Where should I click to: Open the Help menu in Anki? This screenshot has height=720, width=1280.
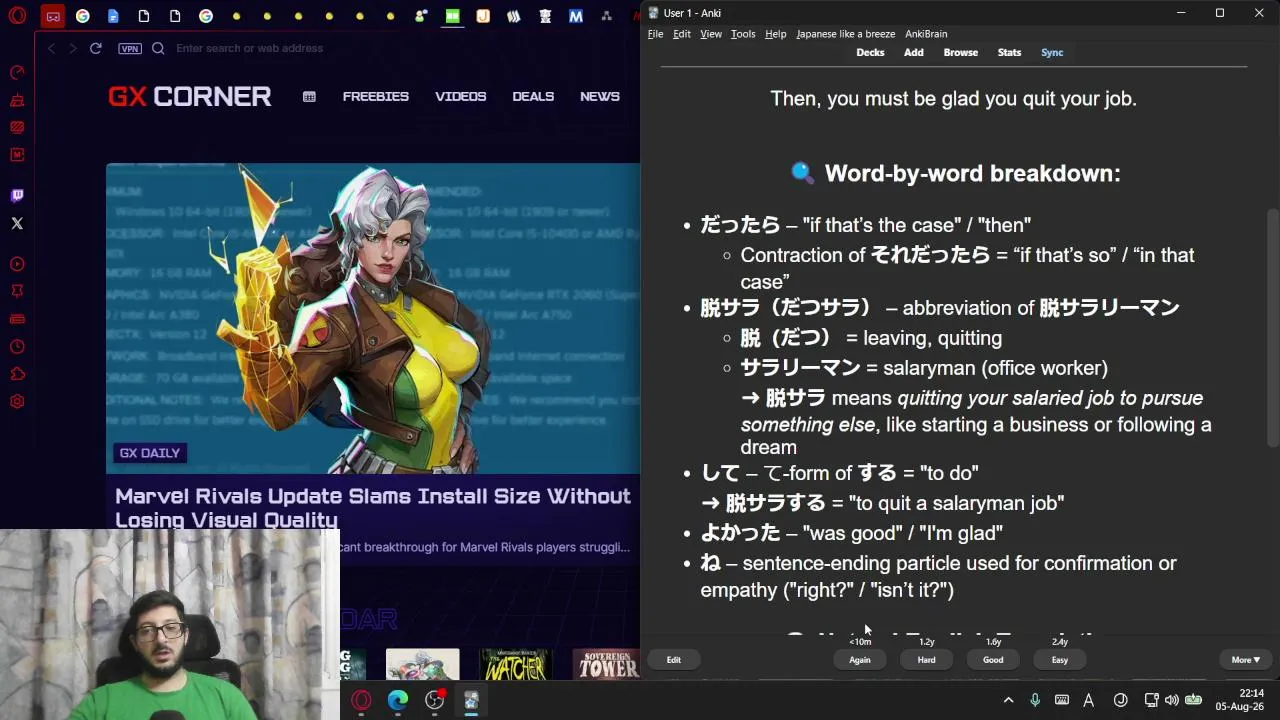pos(776,34)
